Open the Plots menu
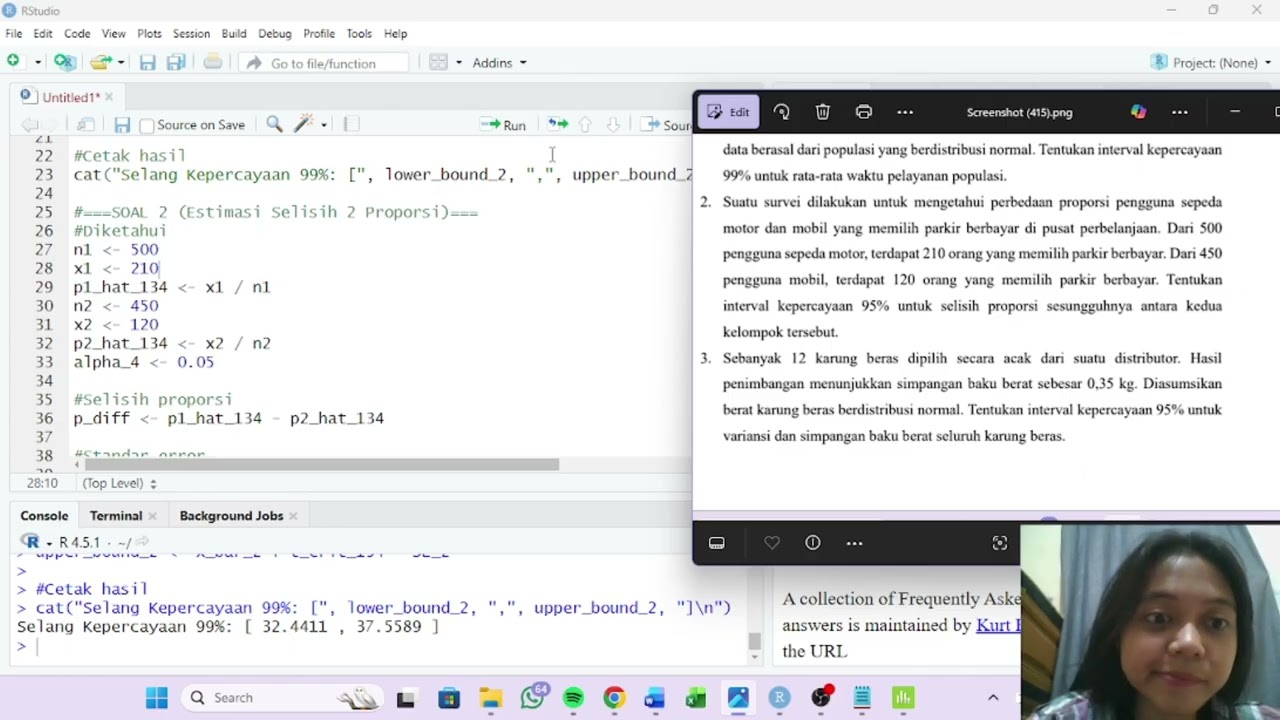 (149, 33)
